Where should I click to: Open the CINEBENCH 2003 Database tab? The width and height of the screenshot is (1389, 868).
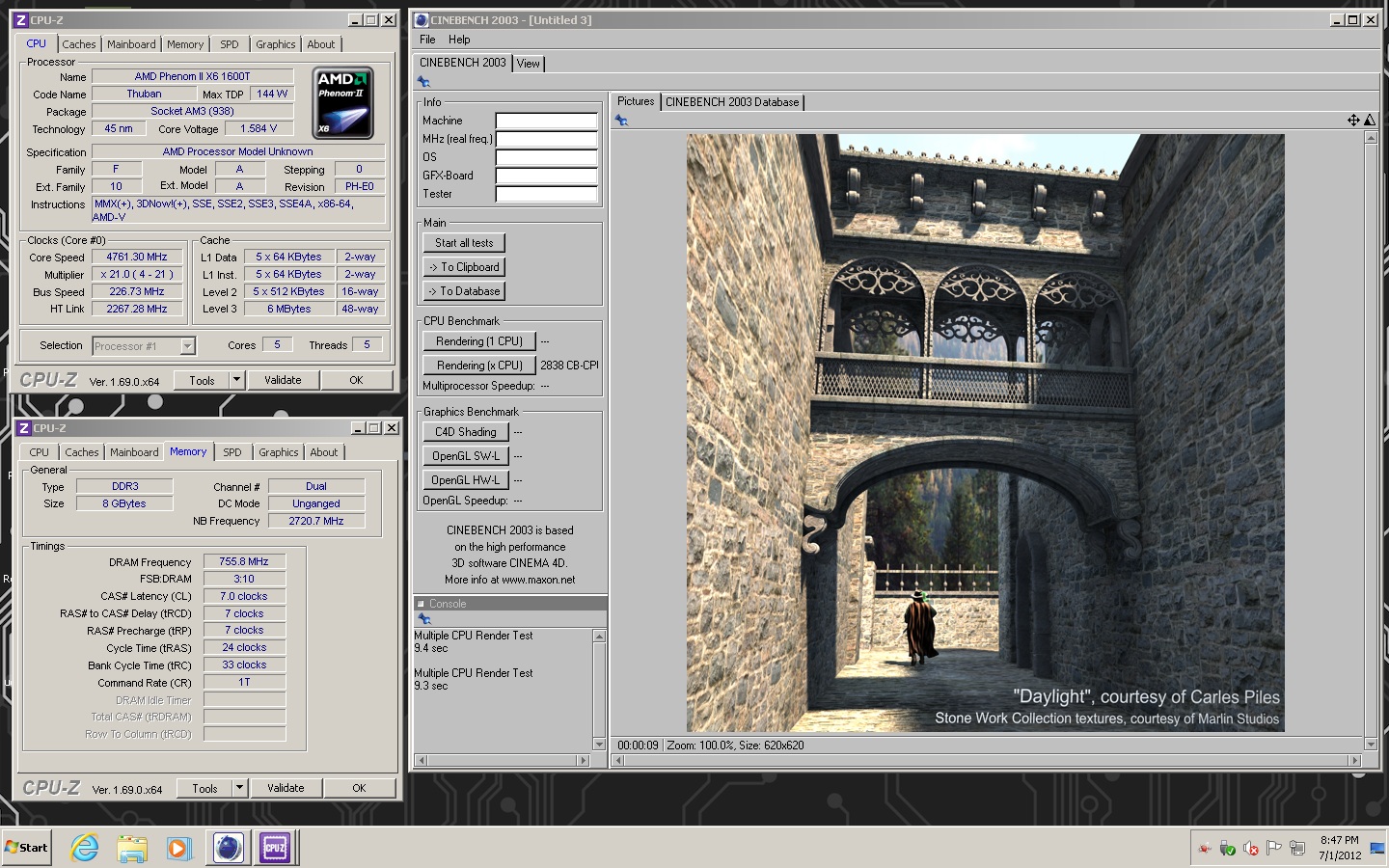732,102
